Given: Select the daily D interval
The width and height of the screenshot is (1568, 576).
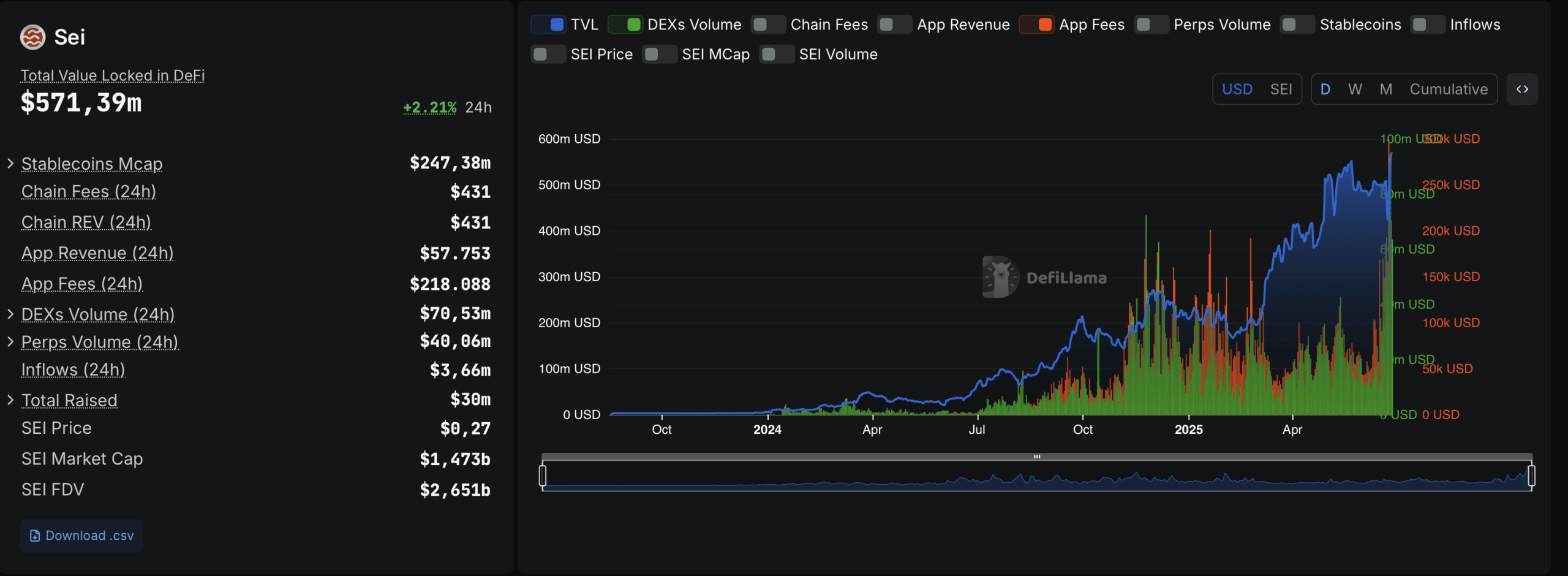Looking at the screenshot, I should pyautogui.click(x=1325, y=89).
